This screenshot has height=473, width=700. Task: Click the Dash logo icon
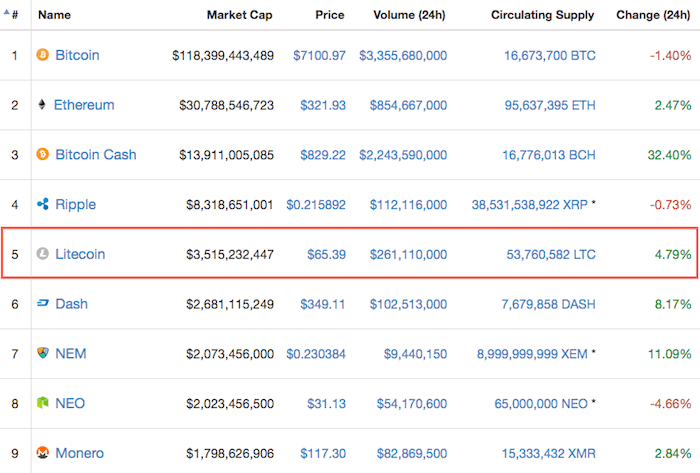point(42,303)
